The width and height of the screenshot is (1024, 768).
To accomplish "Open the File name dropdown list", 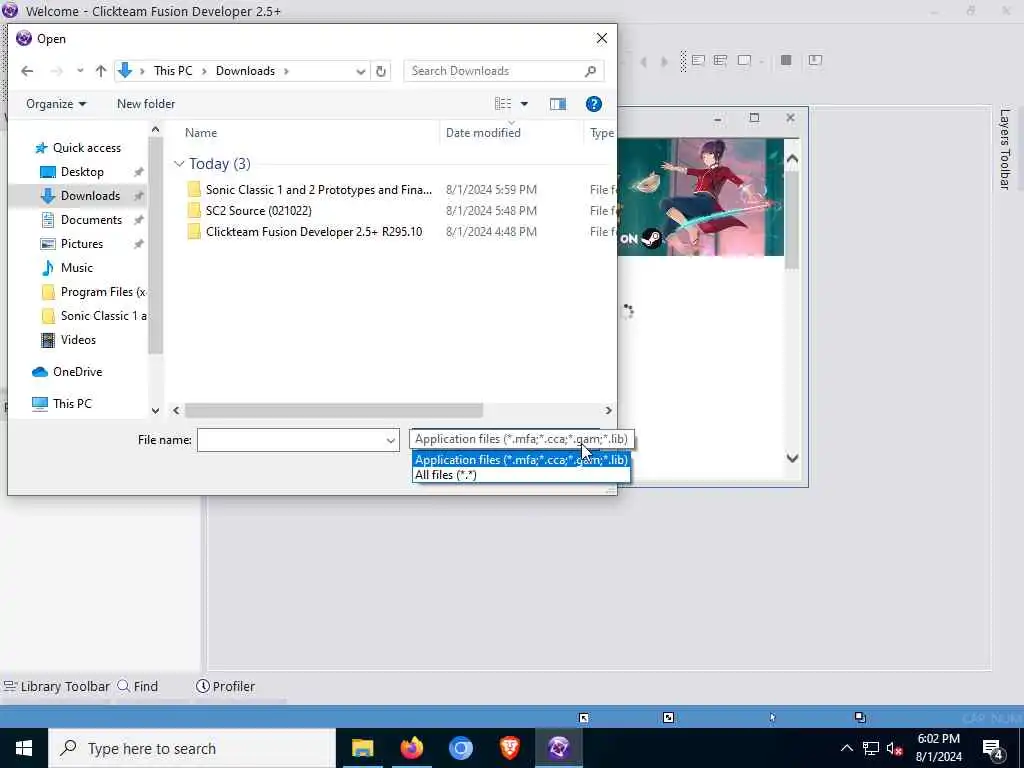I will point(391,440).
